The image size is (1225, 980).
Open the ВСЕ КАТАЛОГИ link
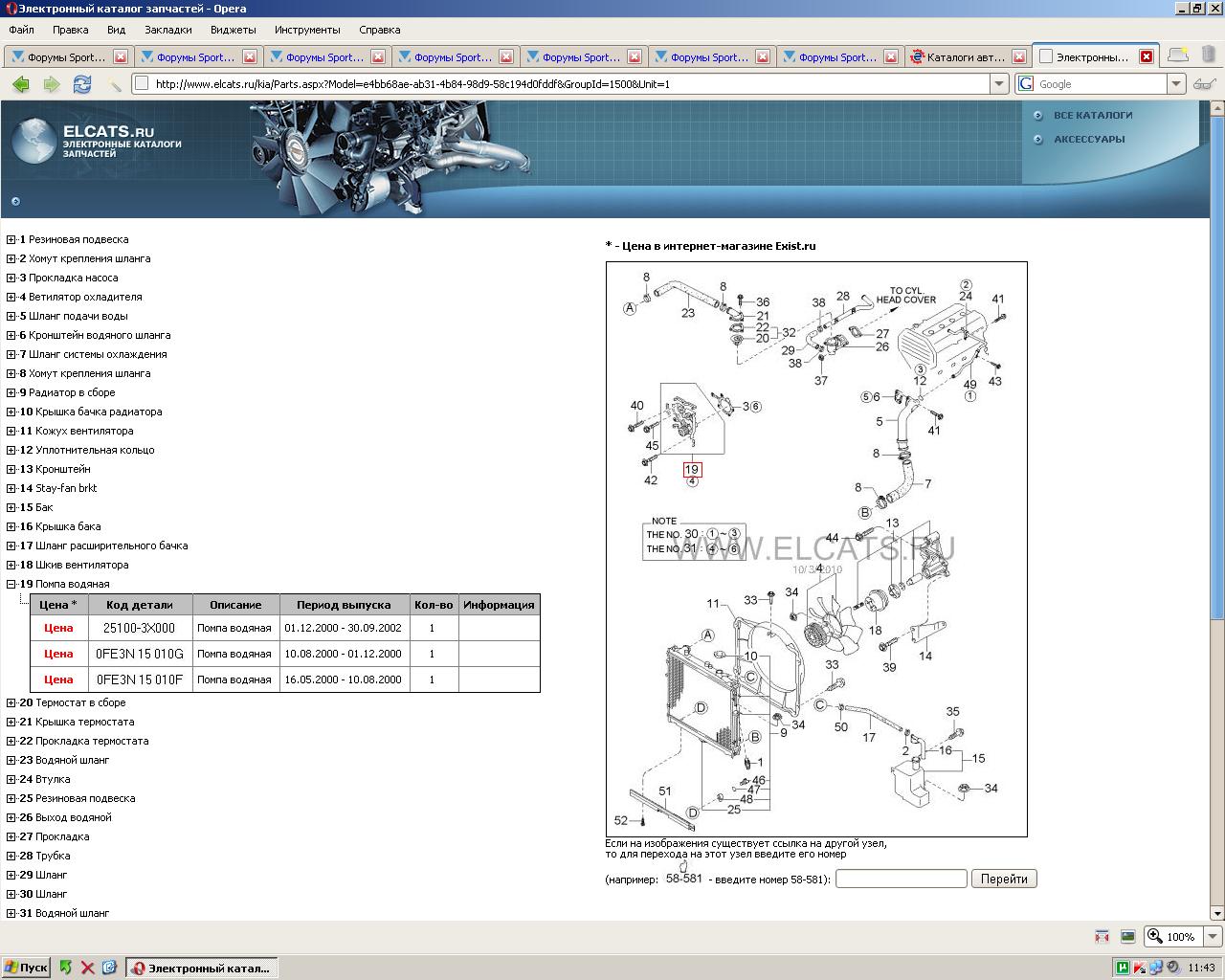tap(1092, 115)
